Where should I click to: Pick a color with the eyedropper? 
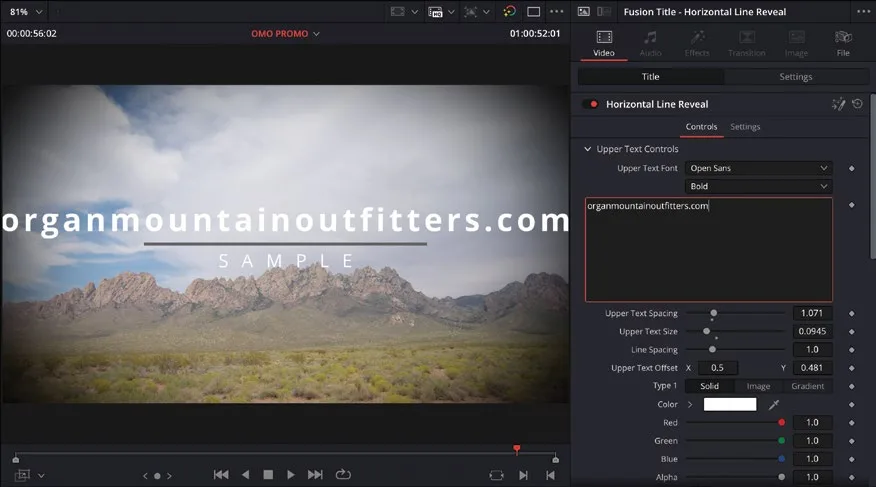point(774,404)
